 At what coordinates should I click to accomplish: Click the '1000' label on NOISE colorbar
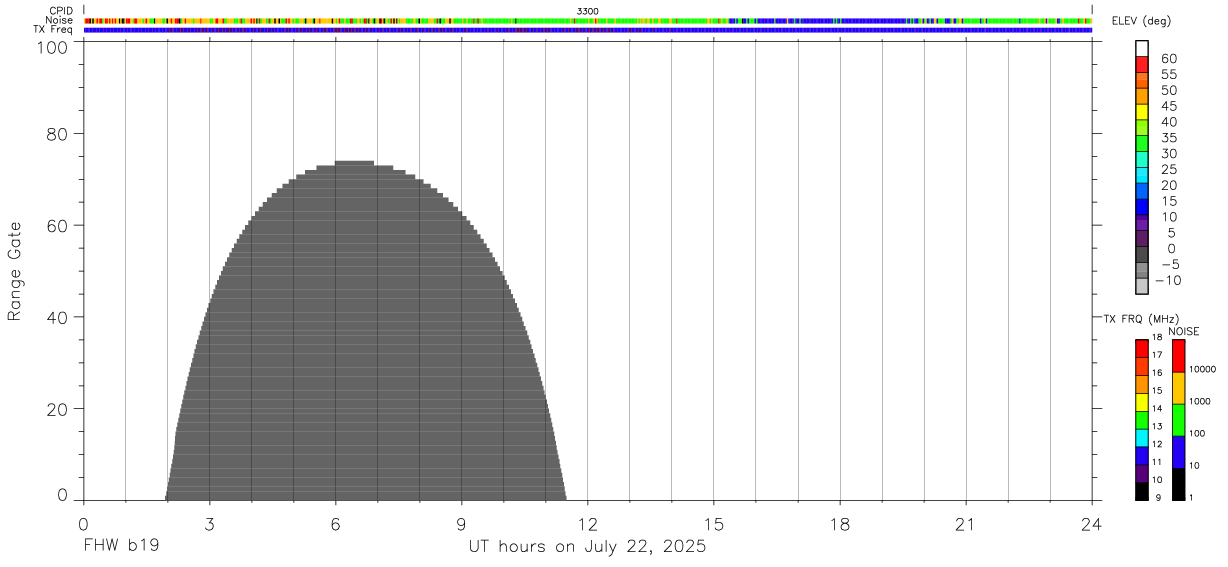[1200, 401]
